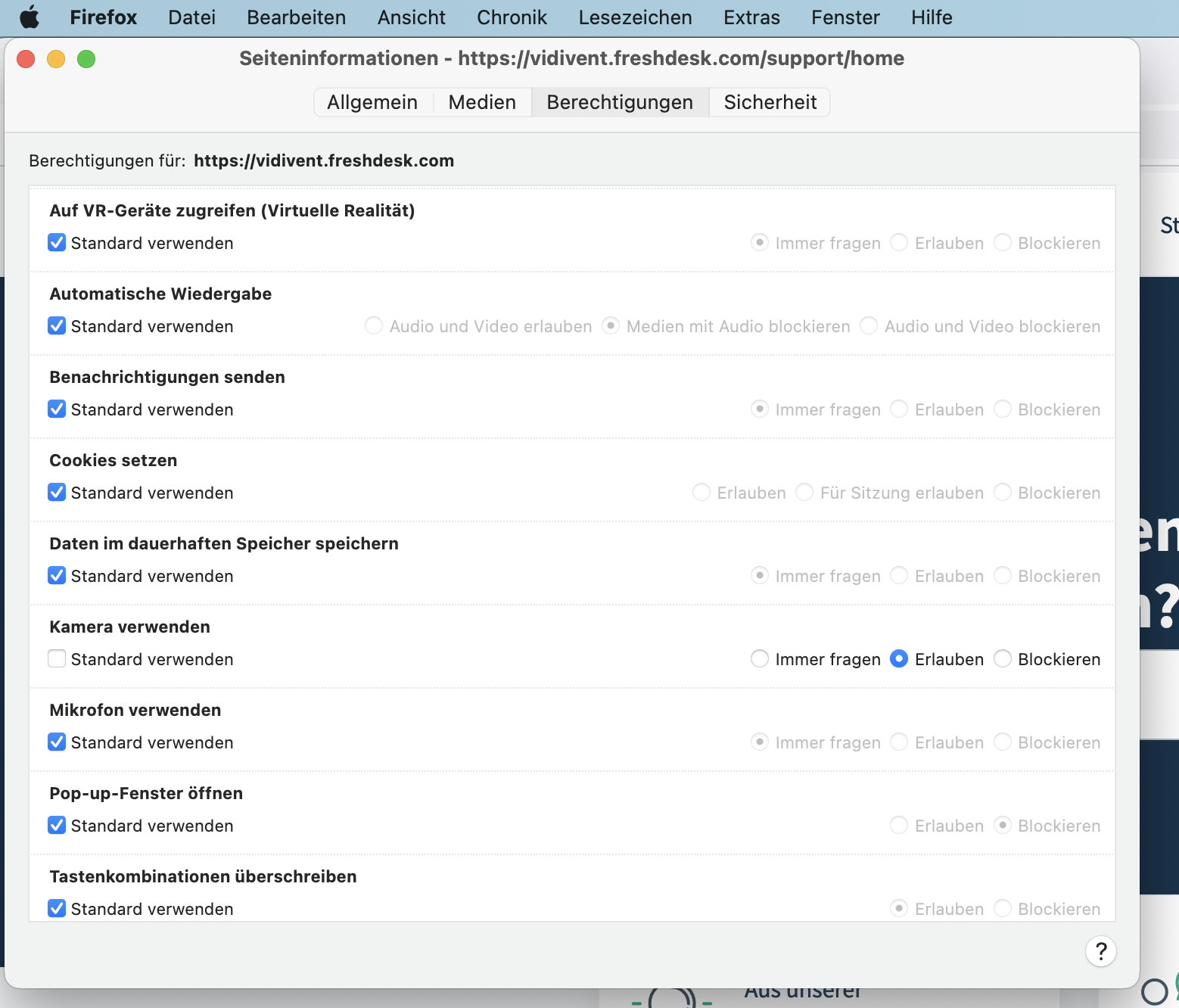Choose Medien mit Audio blockieren option
Viewport: 1179px width, 1008px height.
click(x=611, y=325)
